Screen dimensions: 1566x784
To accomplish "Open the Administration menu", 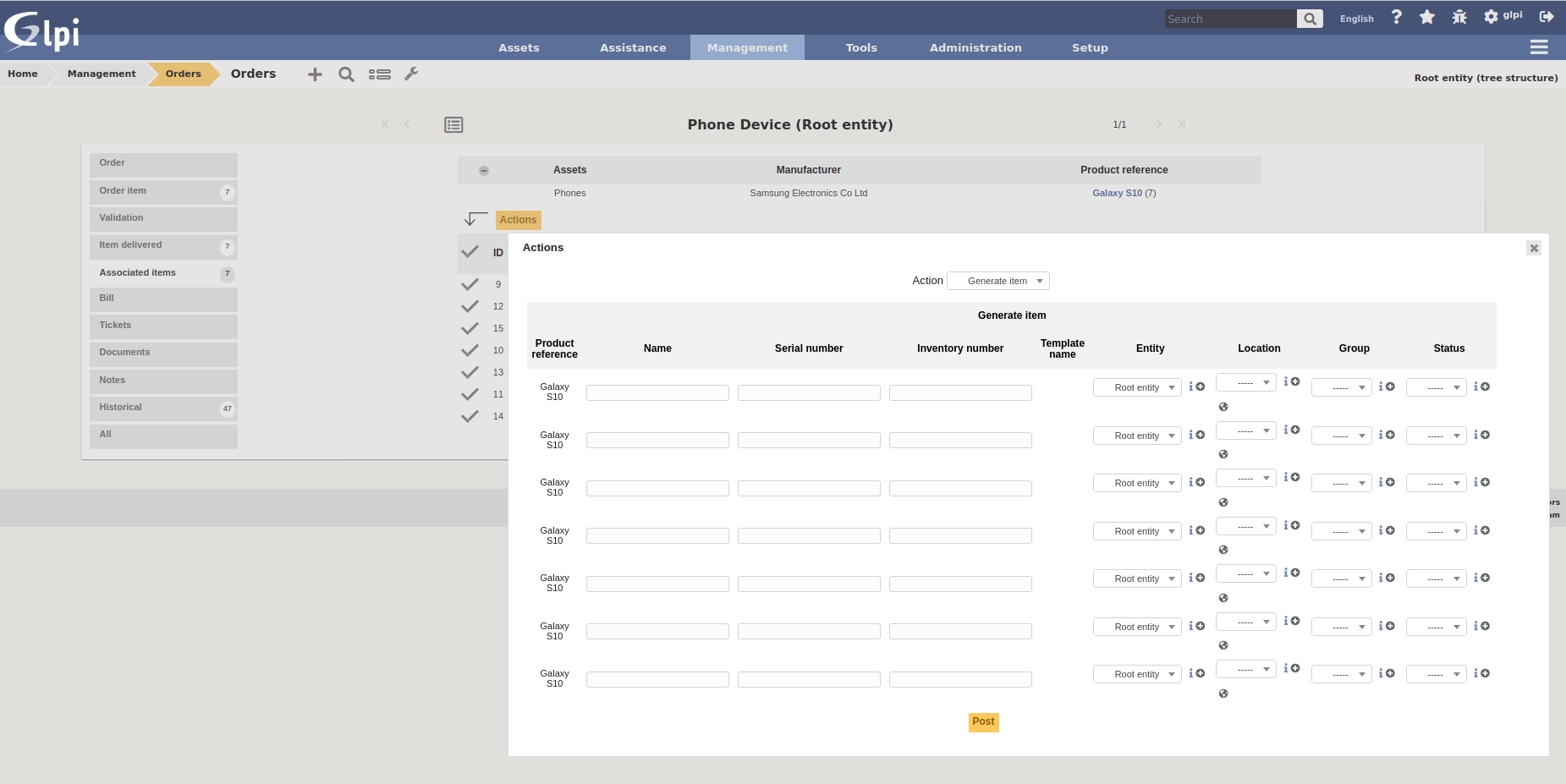I will 975,47.
